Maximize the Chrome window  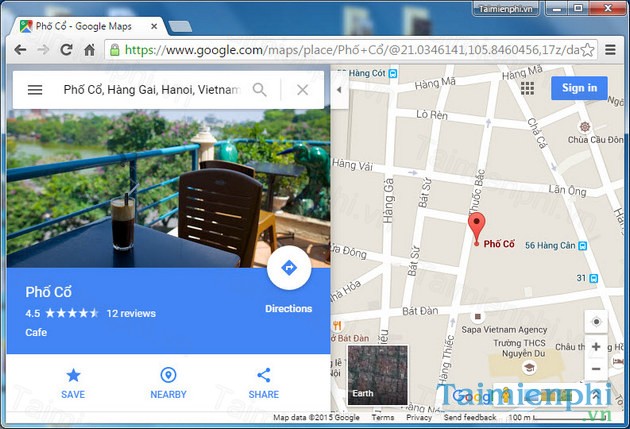coord(578,8)
